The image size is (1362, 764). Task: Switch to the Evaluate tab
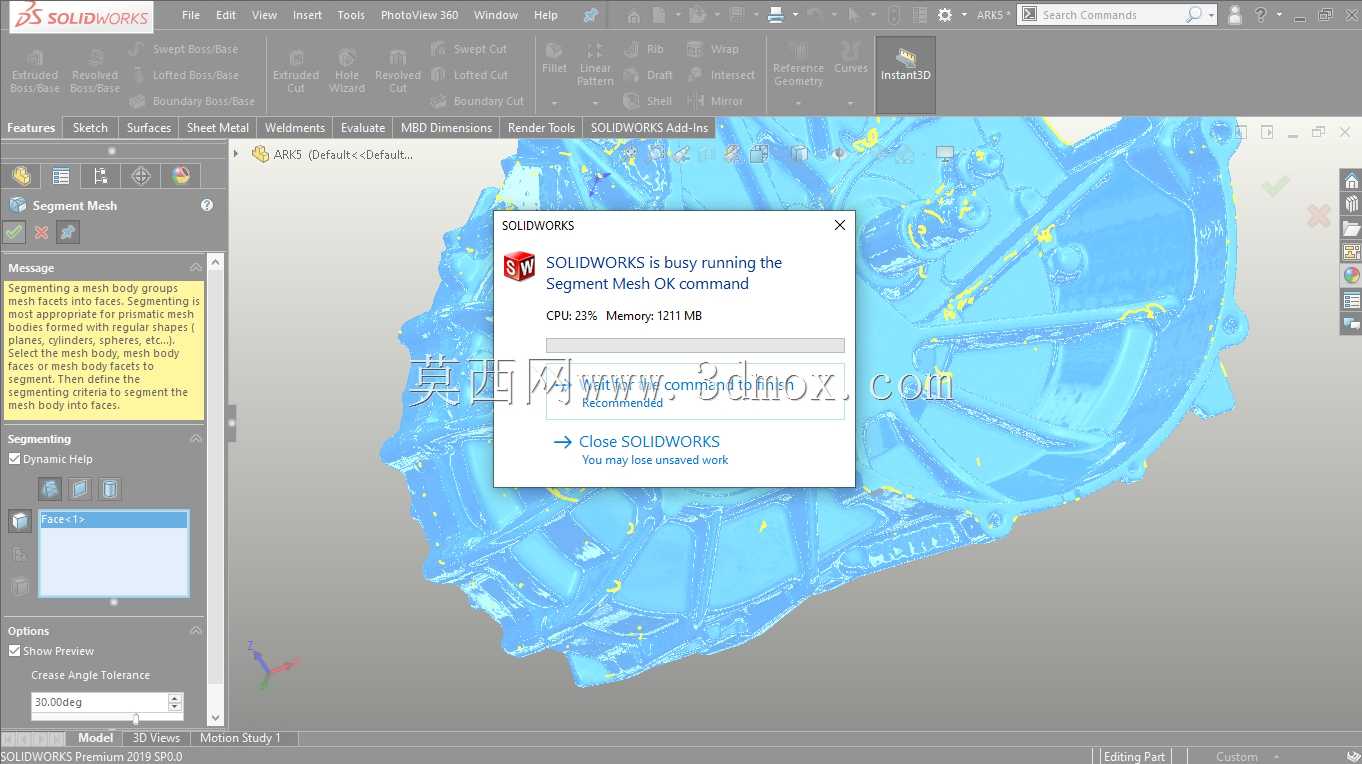363,128
